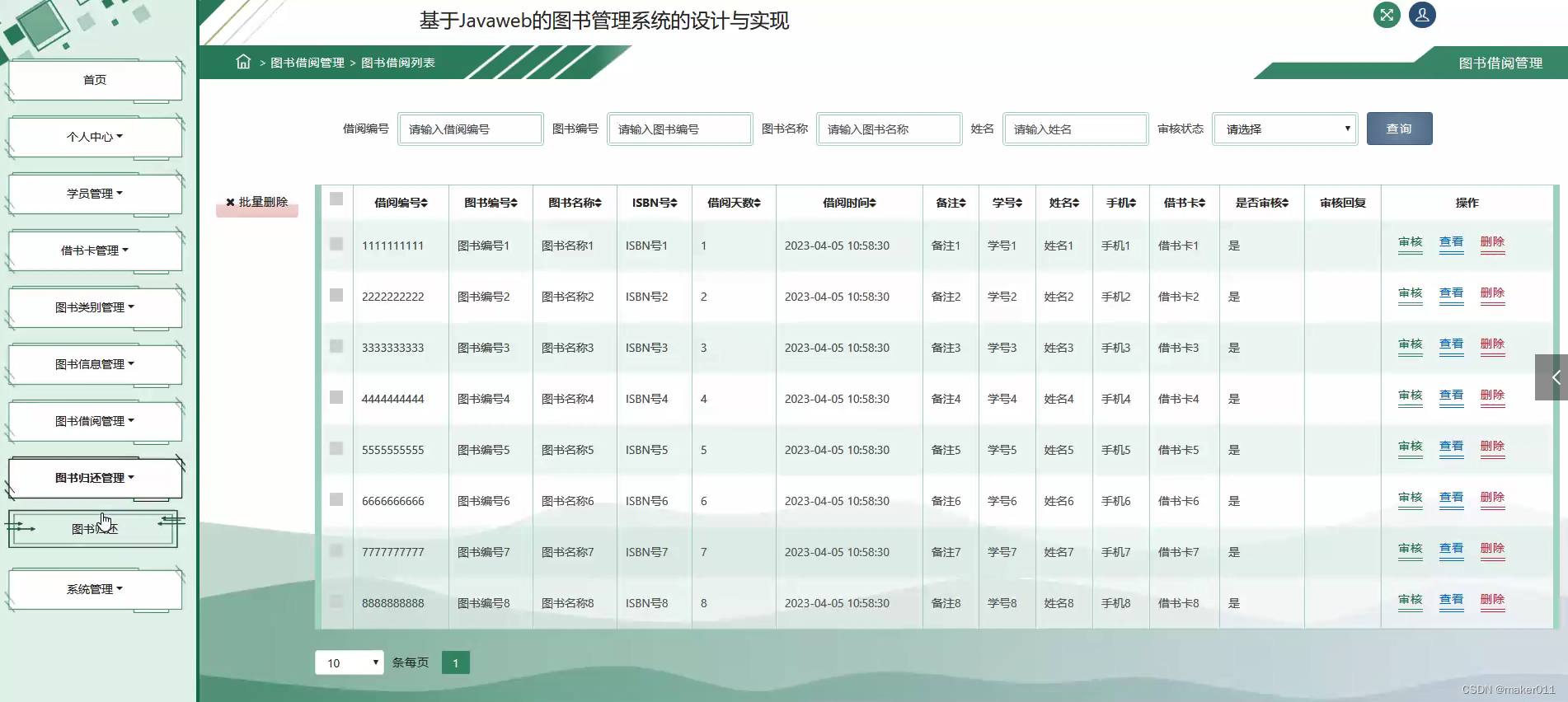Click 查看 for row 7777777777

(1451, 549)
